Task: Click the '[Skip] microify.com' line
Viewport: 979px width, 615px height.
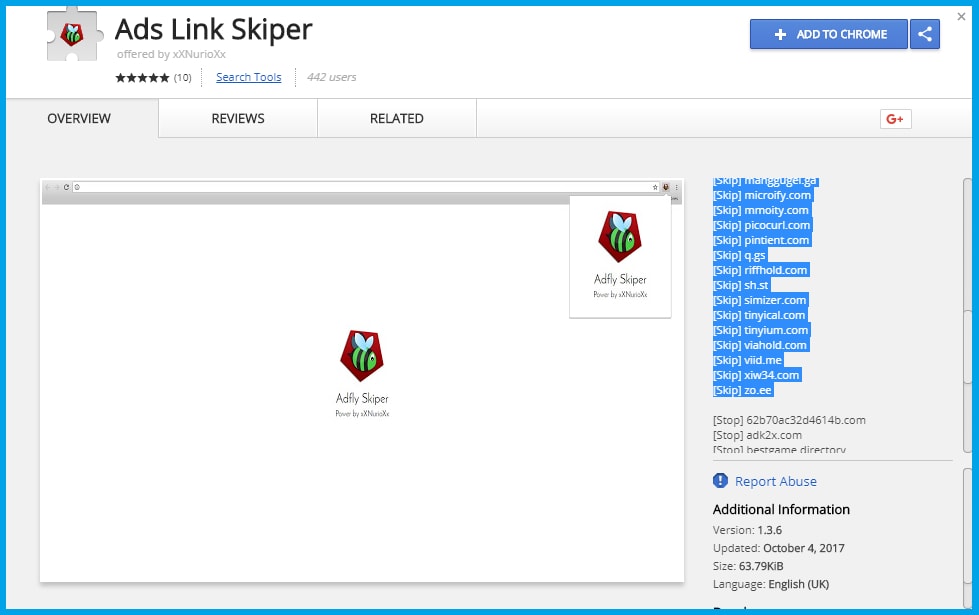Action: click(762, 195)
